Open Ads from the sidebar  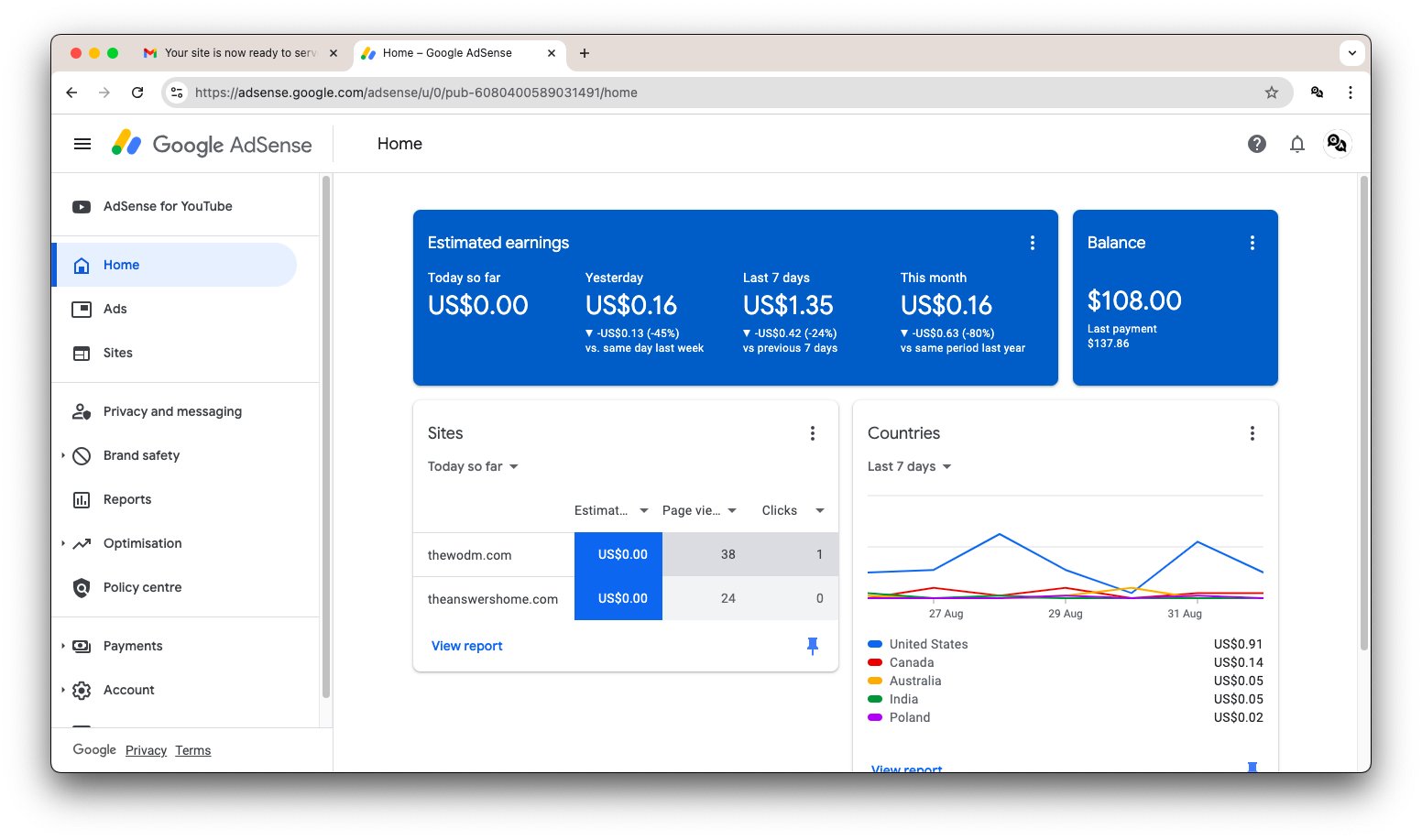click(176, 310)
